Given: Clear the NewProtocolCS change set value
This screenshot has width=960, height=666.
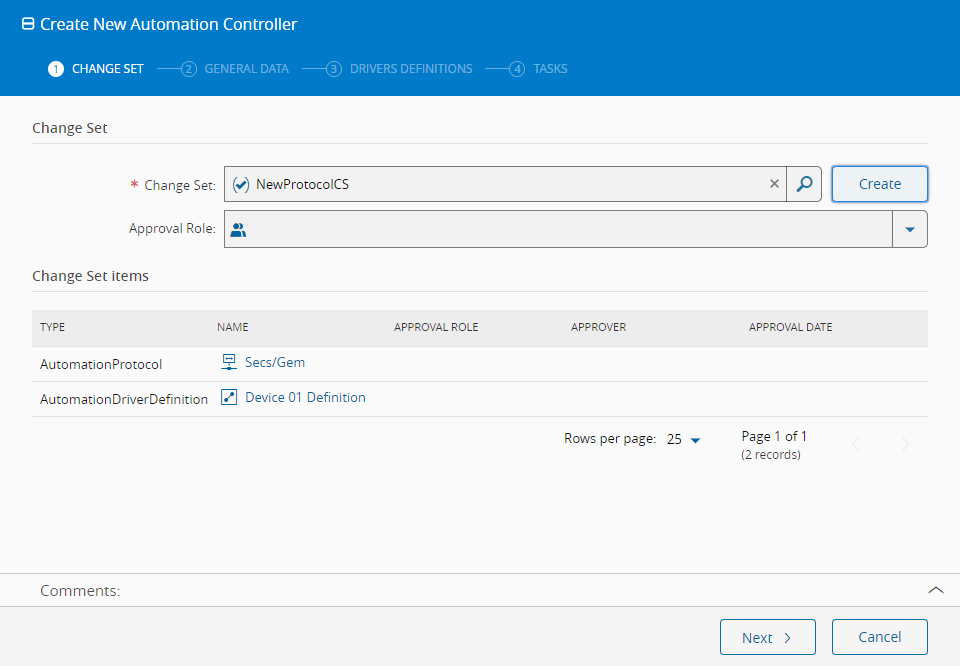Looking at the screenshot, I should click(x=774, y=184).
